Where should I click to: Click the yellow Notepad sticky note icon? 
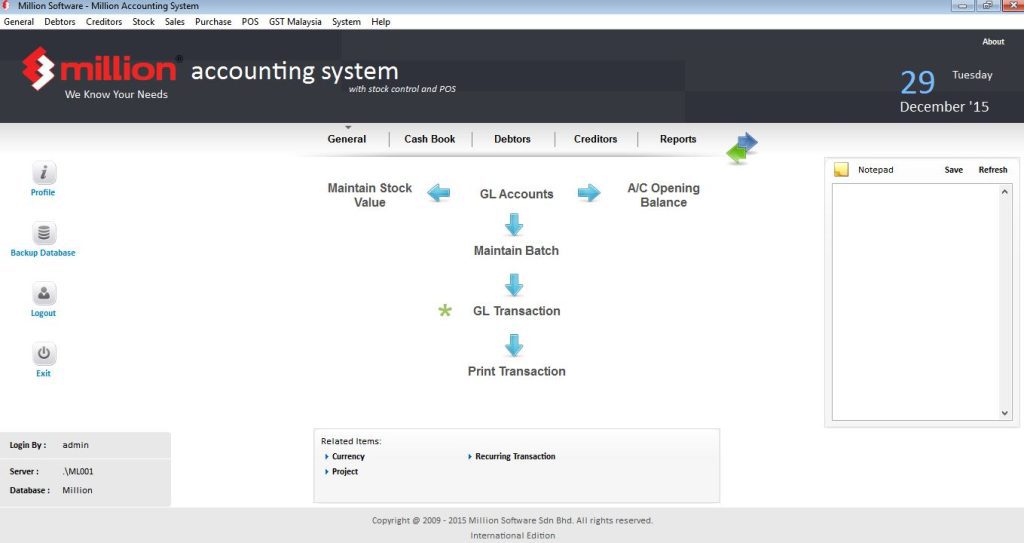(x=841, y=170)
